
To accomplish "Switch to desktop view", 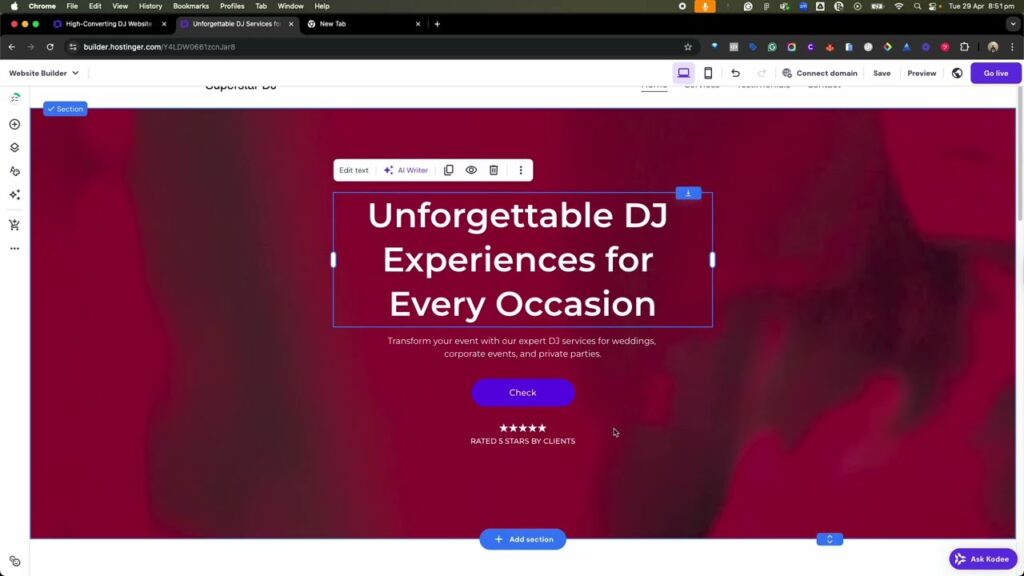I will pos(684,72).
